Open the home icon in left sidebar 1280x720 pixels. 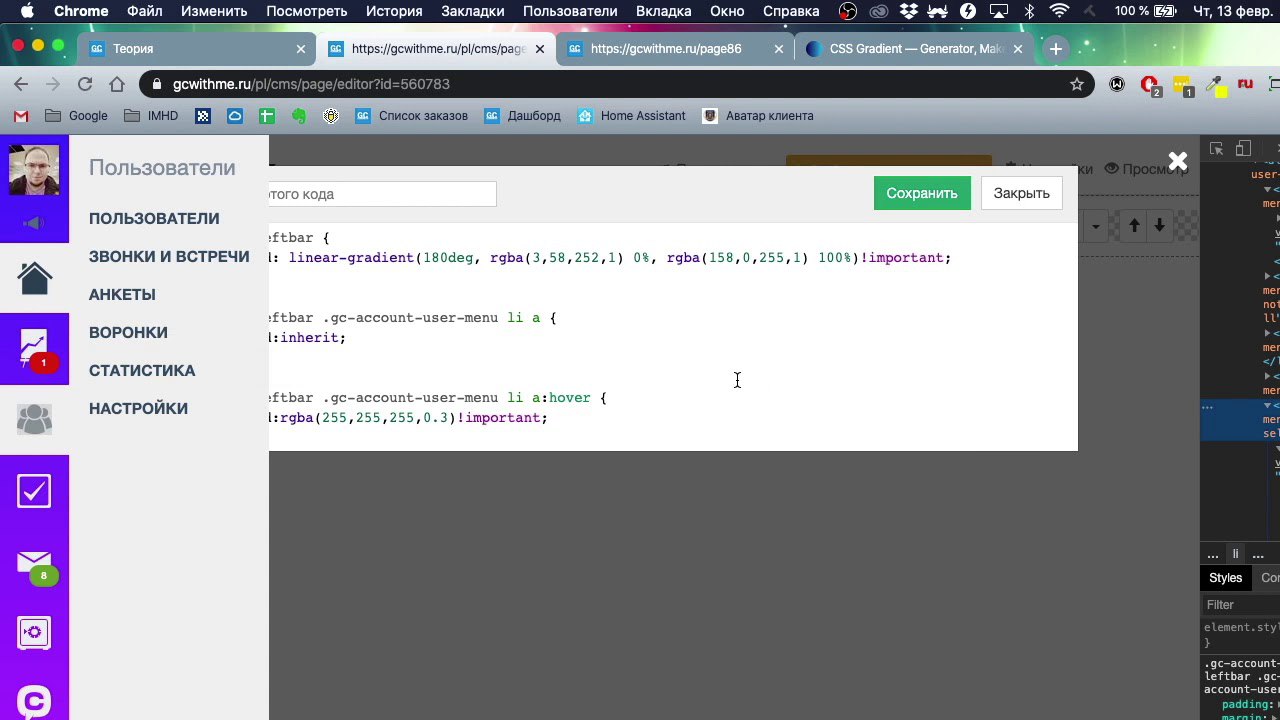[x=34, y=278]
